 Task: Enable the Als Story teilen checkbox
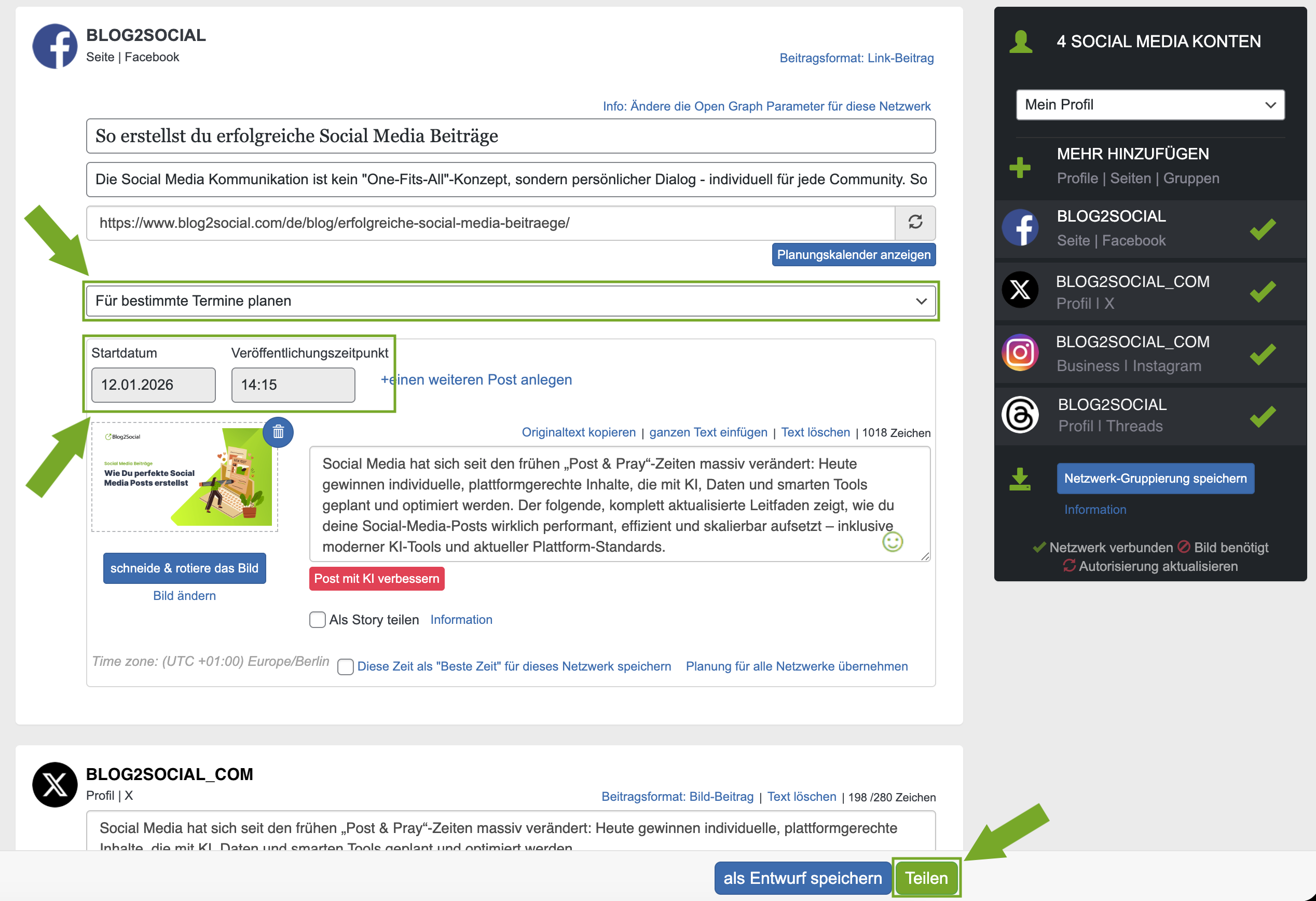[318, 620]
